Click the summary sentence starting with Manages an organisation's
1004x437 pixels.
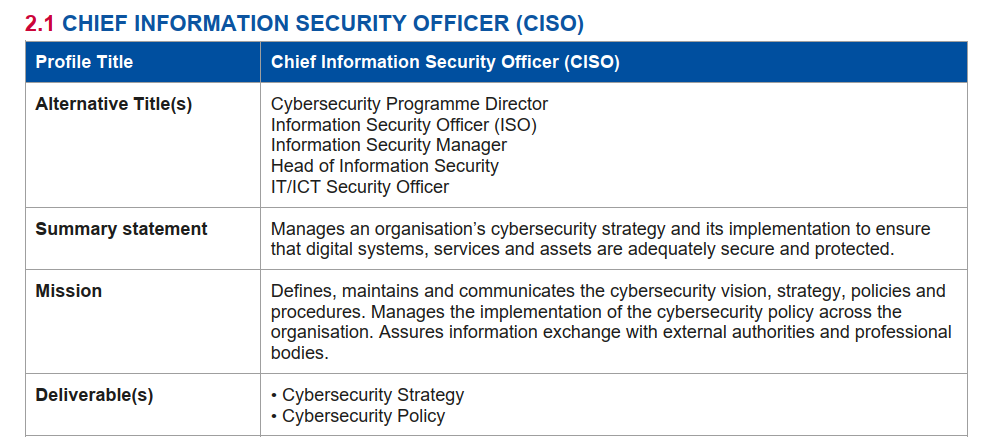[601, 239]
